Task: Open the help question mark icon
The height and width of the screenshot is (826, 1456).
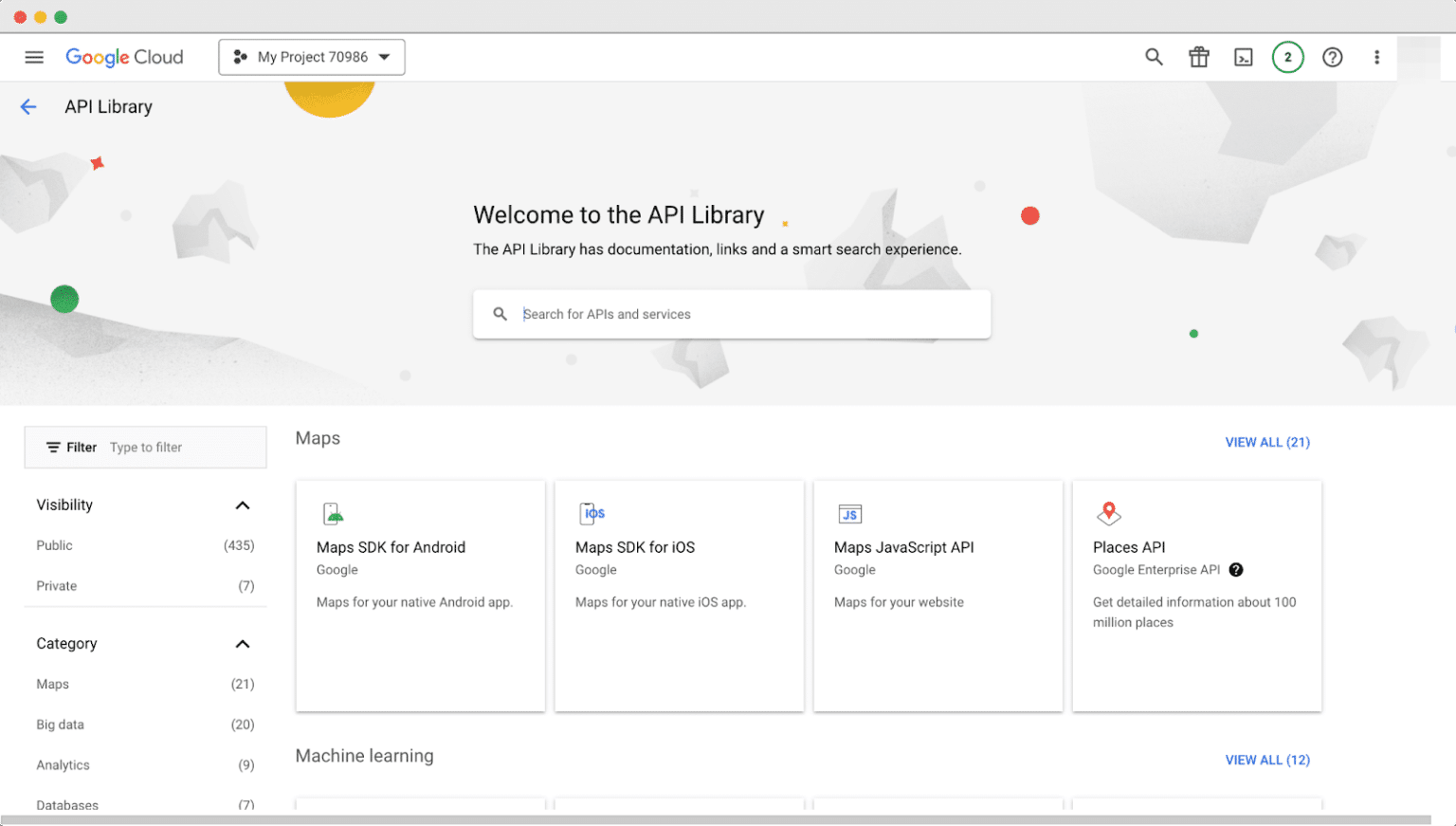Action: tap(1332, 57)
